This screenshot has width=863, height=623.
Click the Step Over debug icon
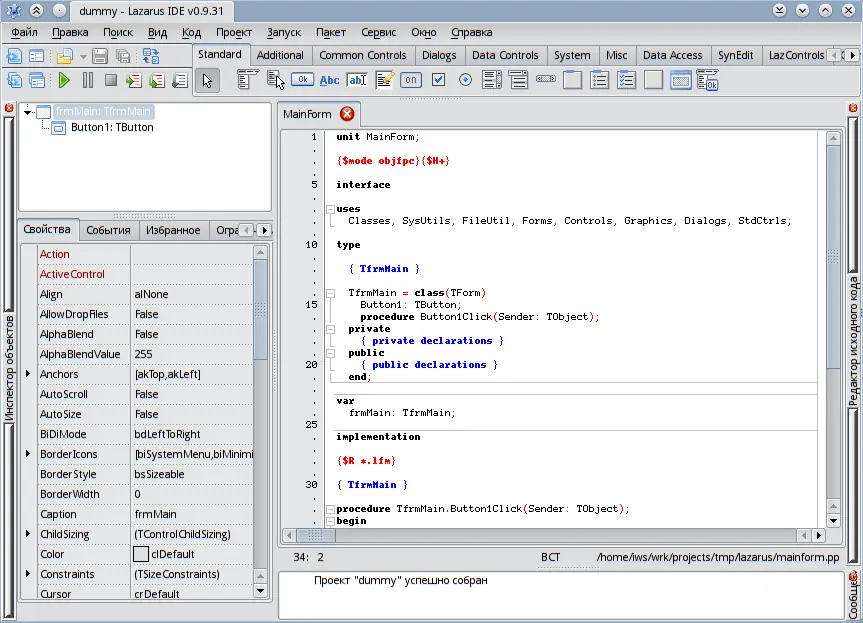(156, 80)
